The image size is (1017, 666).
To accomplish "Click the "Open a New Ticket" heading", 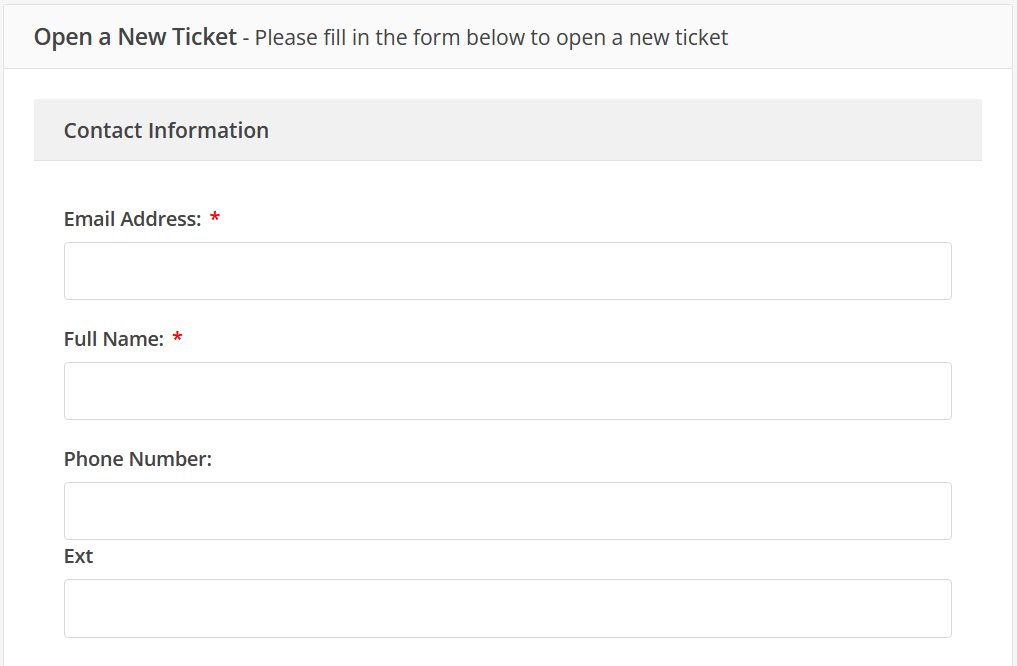I will point(135,37).
